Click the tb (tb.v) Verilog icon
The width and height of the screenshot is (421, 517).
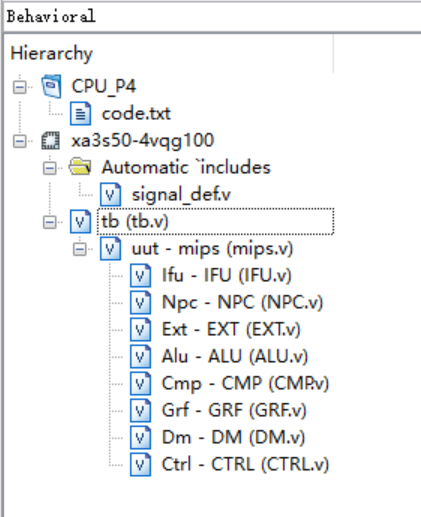pos(80,222)
